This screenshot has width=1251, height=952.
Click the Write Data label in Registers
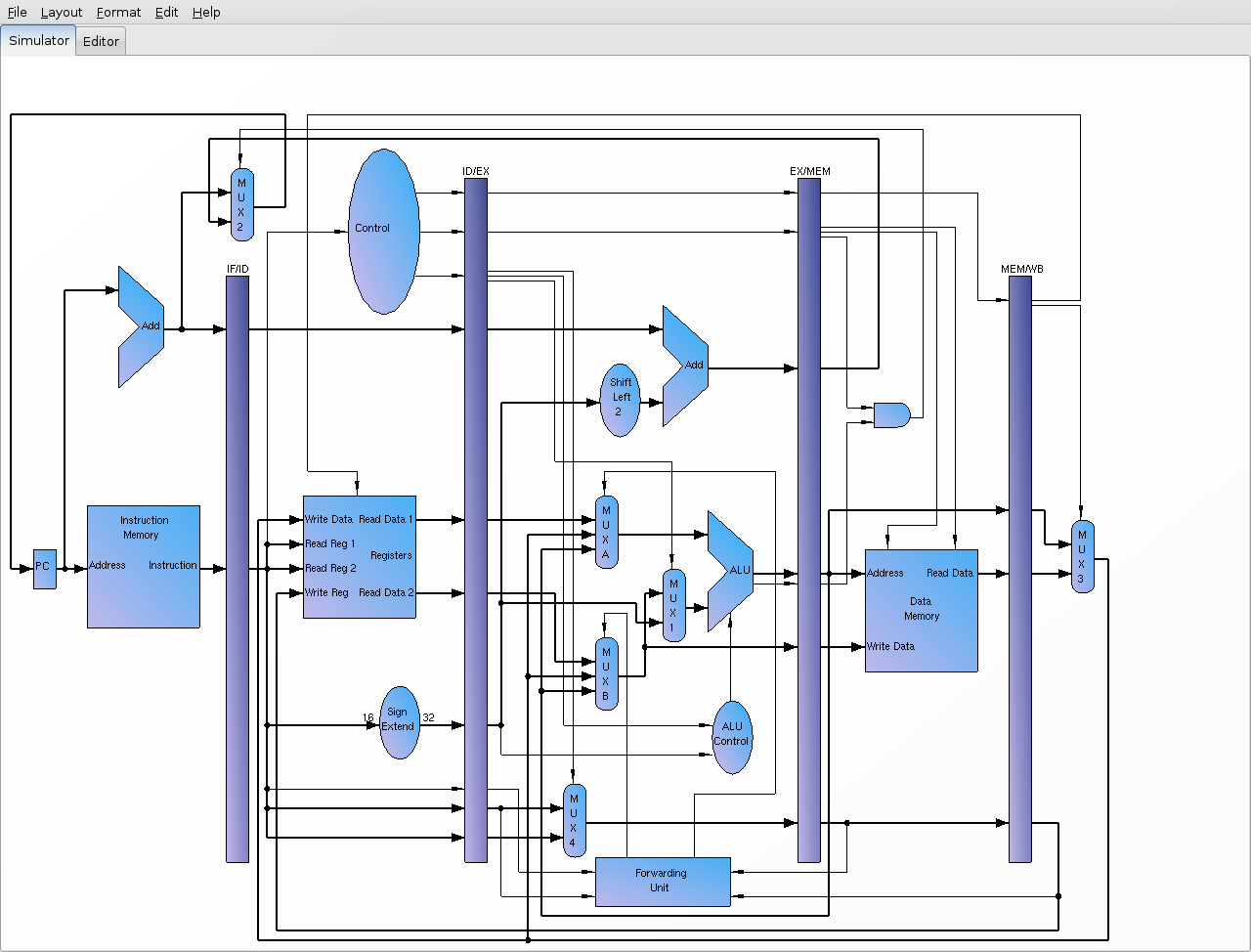328,519
